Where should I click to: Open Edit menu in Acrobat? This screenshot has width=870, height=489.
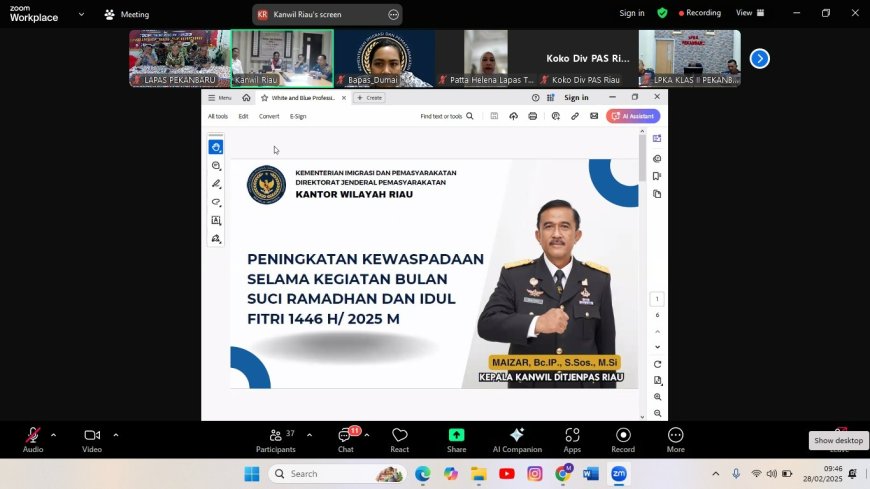[x=243, y=117]
